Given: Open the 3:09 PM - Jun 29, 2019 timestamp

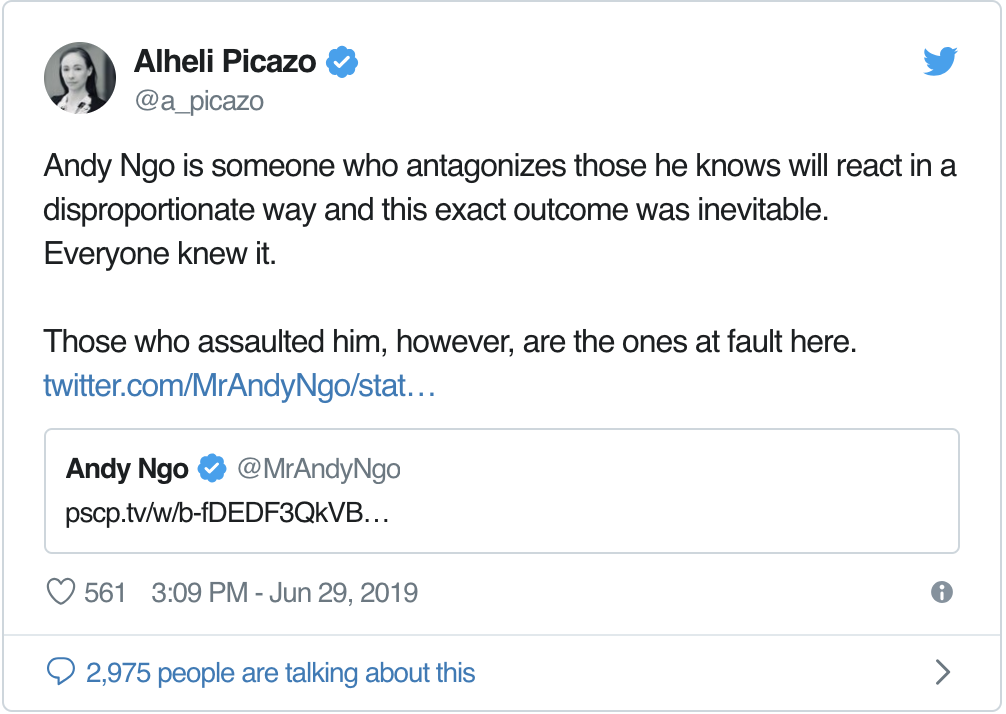Looking at the screenshot, I should 284,593.
